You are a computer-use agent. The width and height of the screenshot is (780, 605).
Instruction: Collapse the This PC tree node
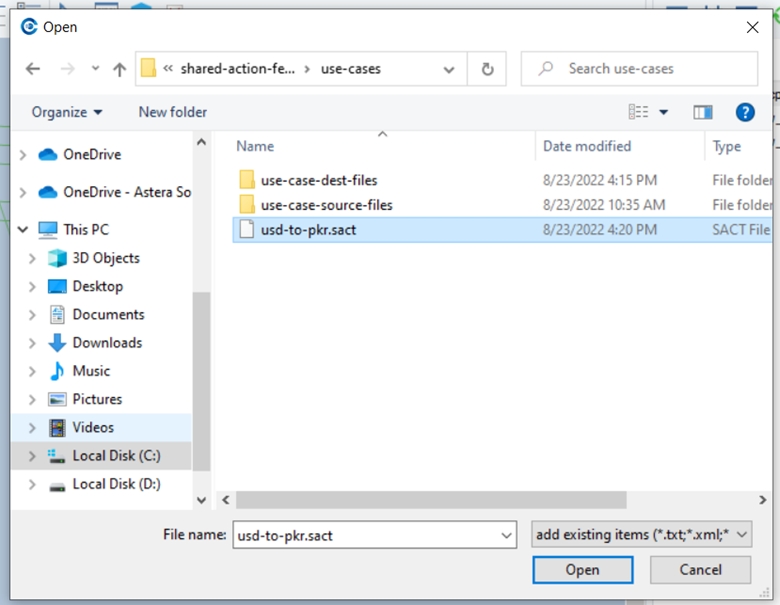[x=23, y=229]
